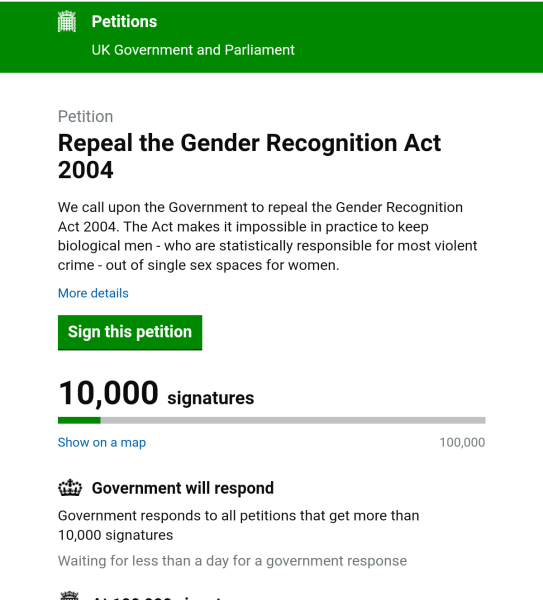
Task: Click the grey Petition label above the title
Action: [85, 116]
